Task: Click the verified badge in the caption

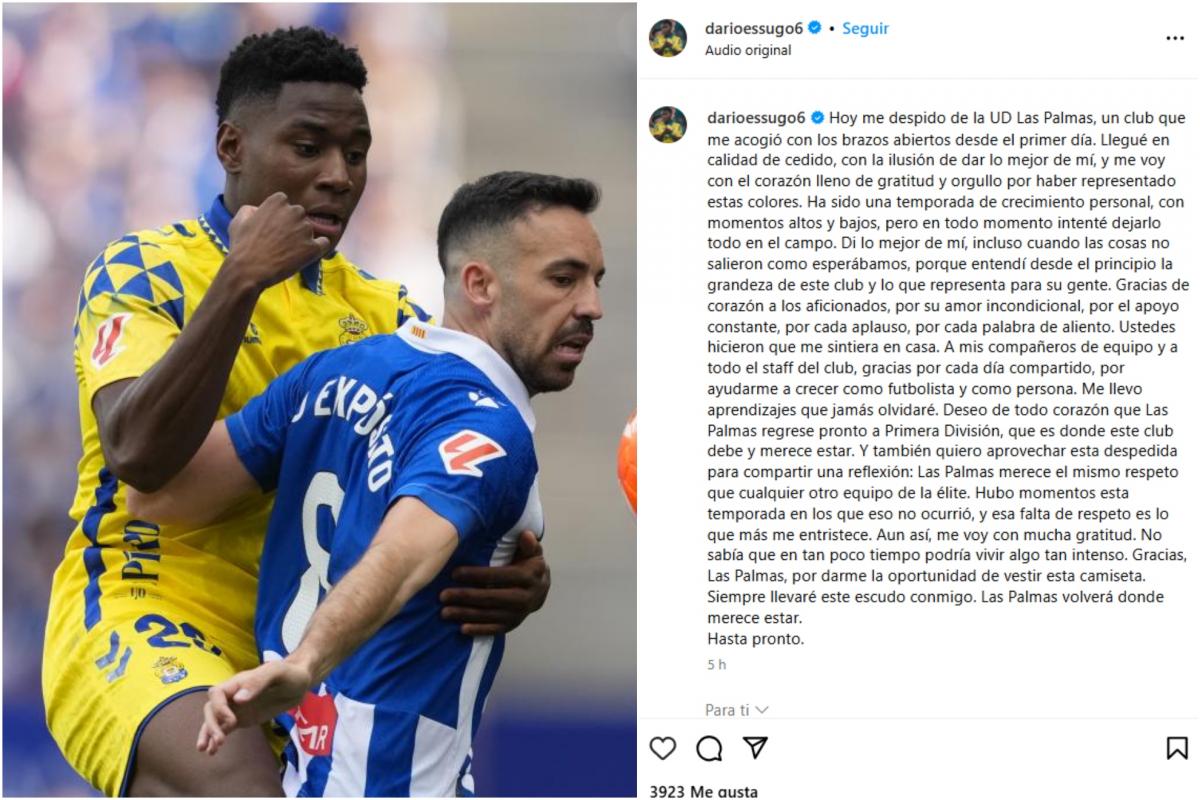Action: point(817,118)
